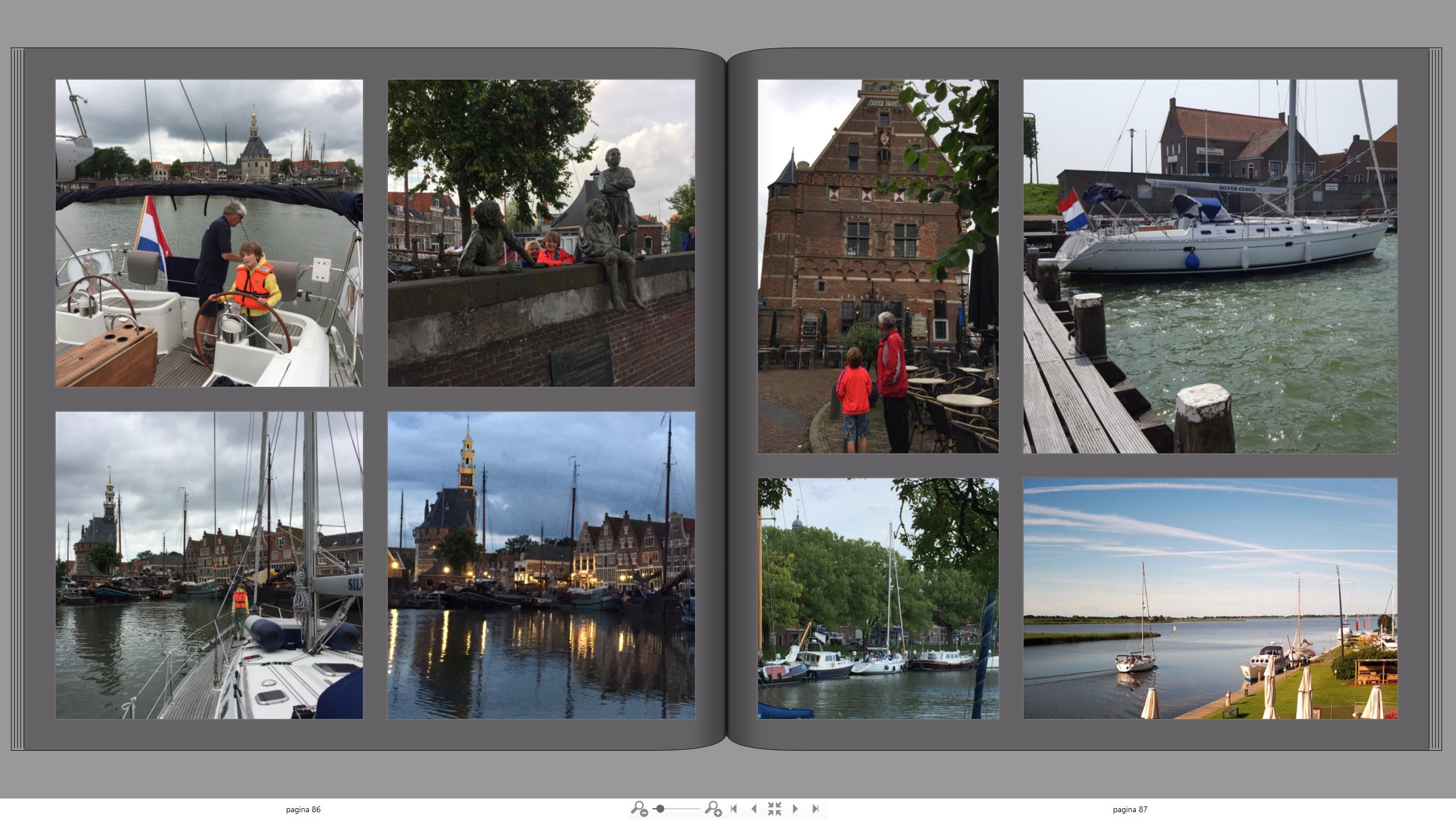Click the zoom slider handle
Image resolution: width=1456 pixels, height=819 pixels.
click(660, 808)
